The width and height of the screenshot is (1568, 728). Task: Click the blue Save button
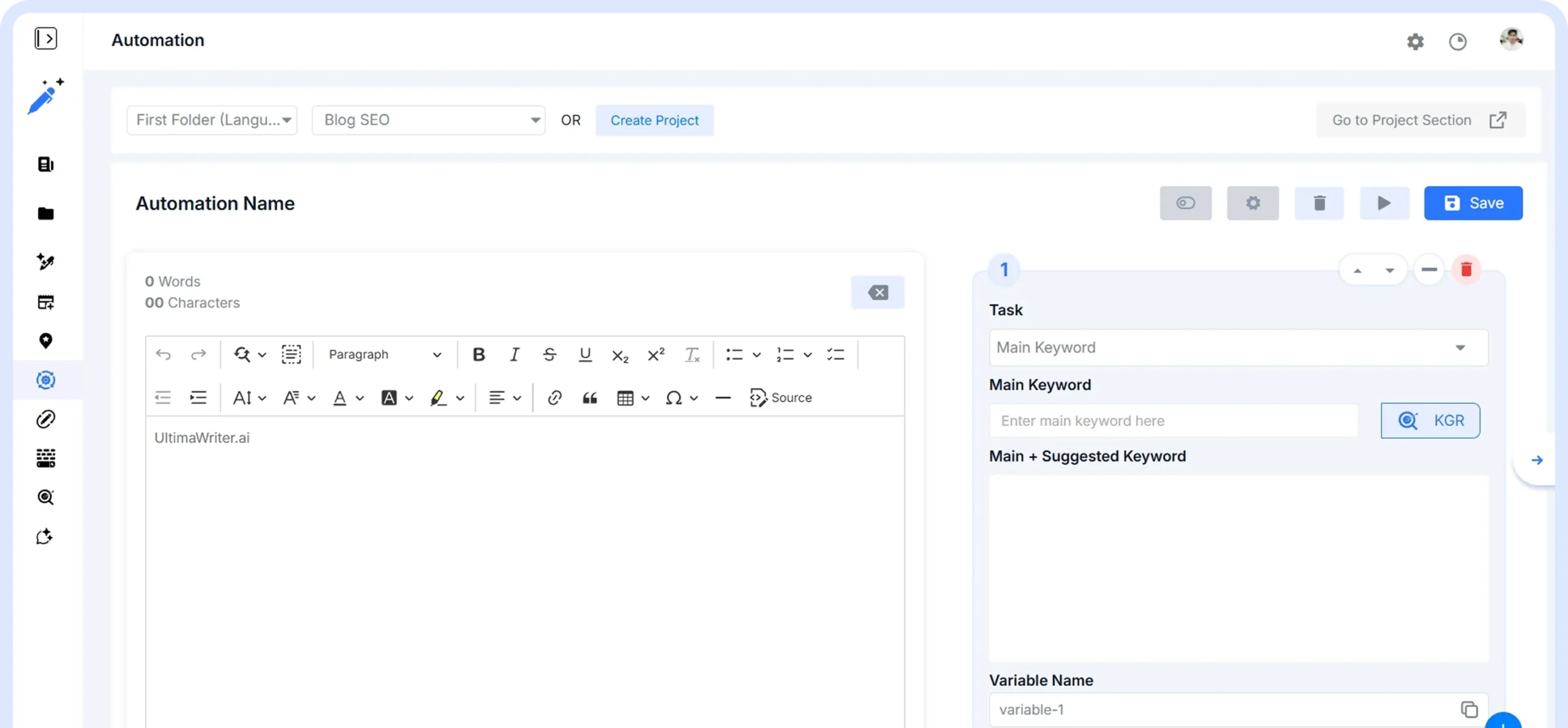tap(1473, 203)
